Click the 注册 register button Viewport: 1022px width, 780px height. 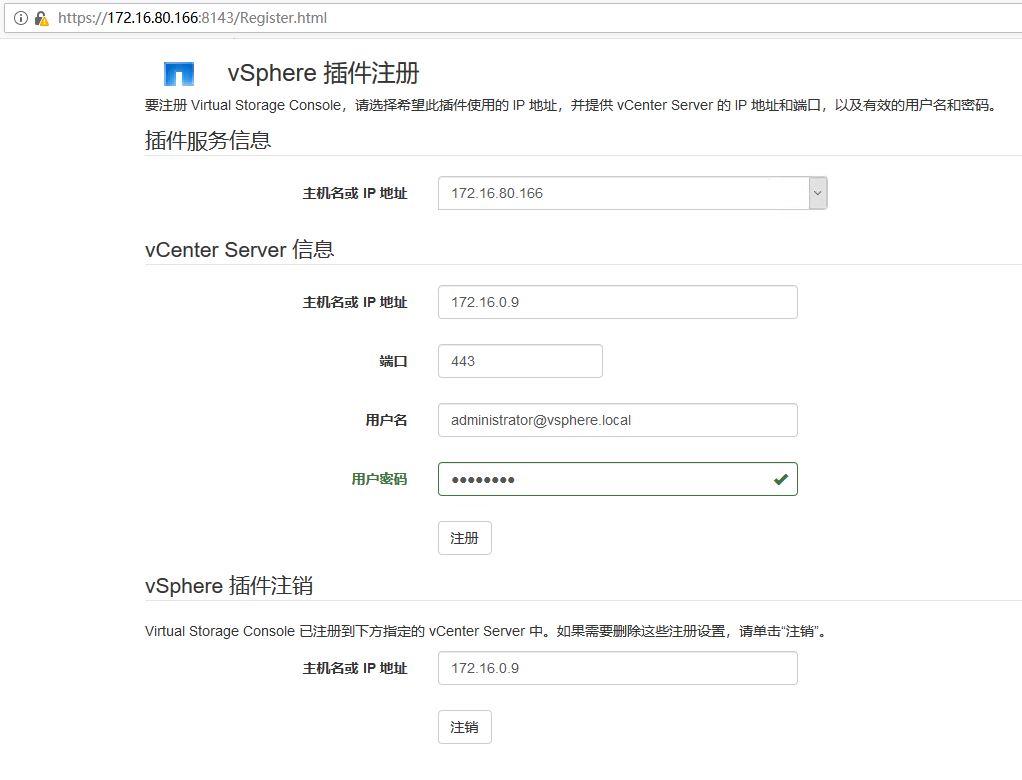[465, 538]
